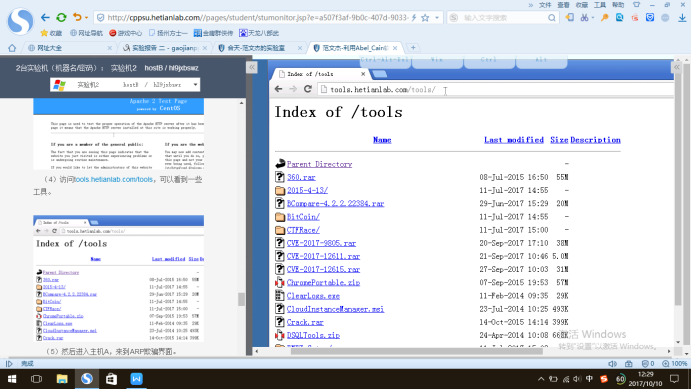Click the Crack.rar link
Viewport: 692px width, 389px height.
(305, 322)
